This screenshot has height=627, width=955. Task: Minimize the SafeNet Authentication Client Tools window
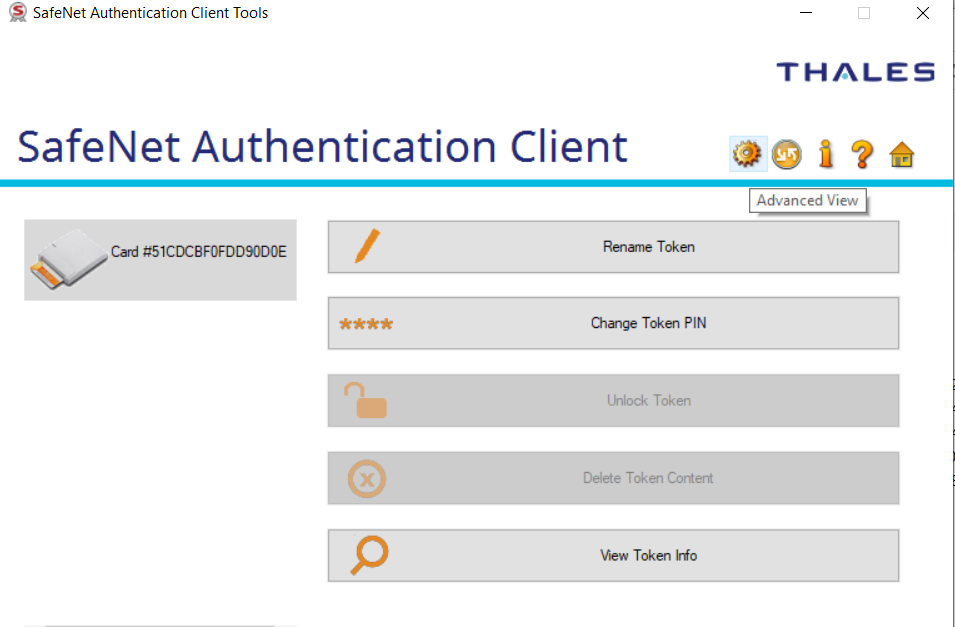[806, 13]
